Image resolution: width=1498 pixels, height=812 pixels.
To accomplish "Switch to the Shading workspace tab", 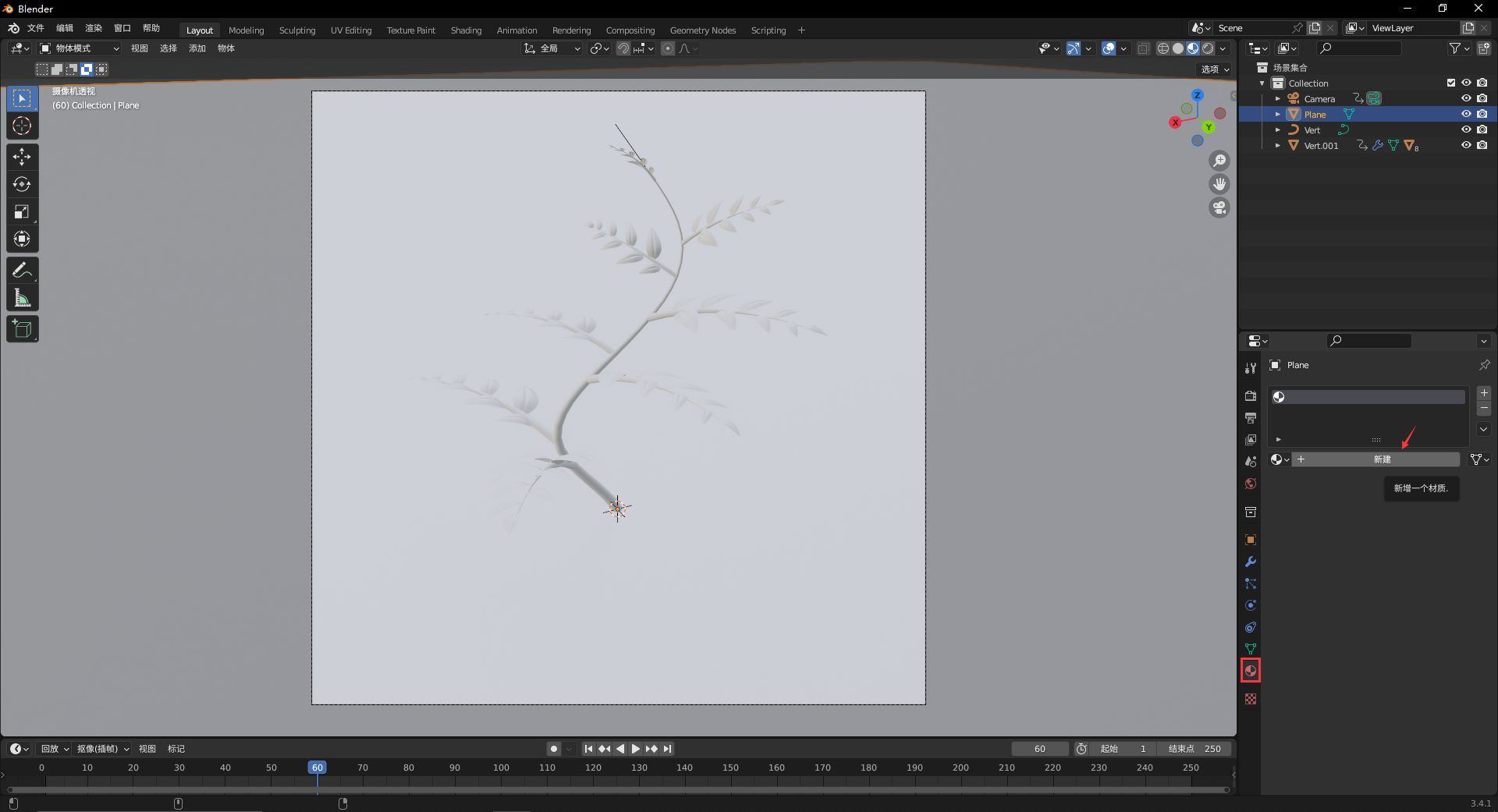I will point(466,30).
